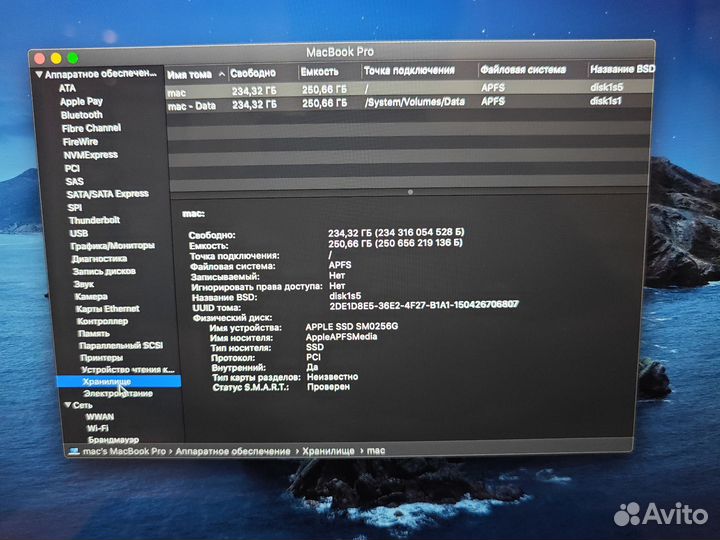Select USB in the sidebar
Screen dimensions: 720x540
[x=79, y=233]
